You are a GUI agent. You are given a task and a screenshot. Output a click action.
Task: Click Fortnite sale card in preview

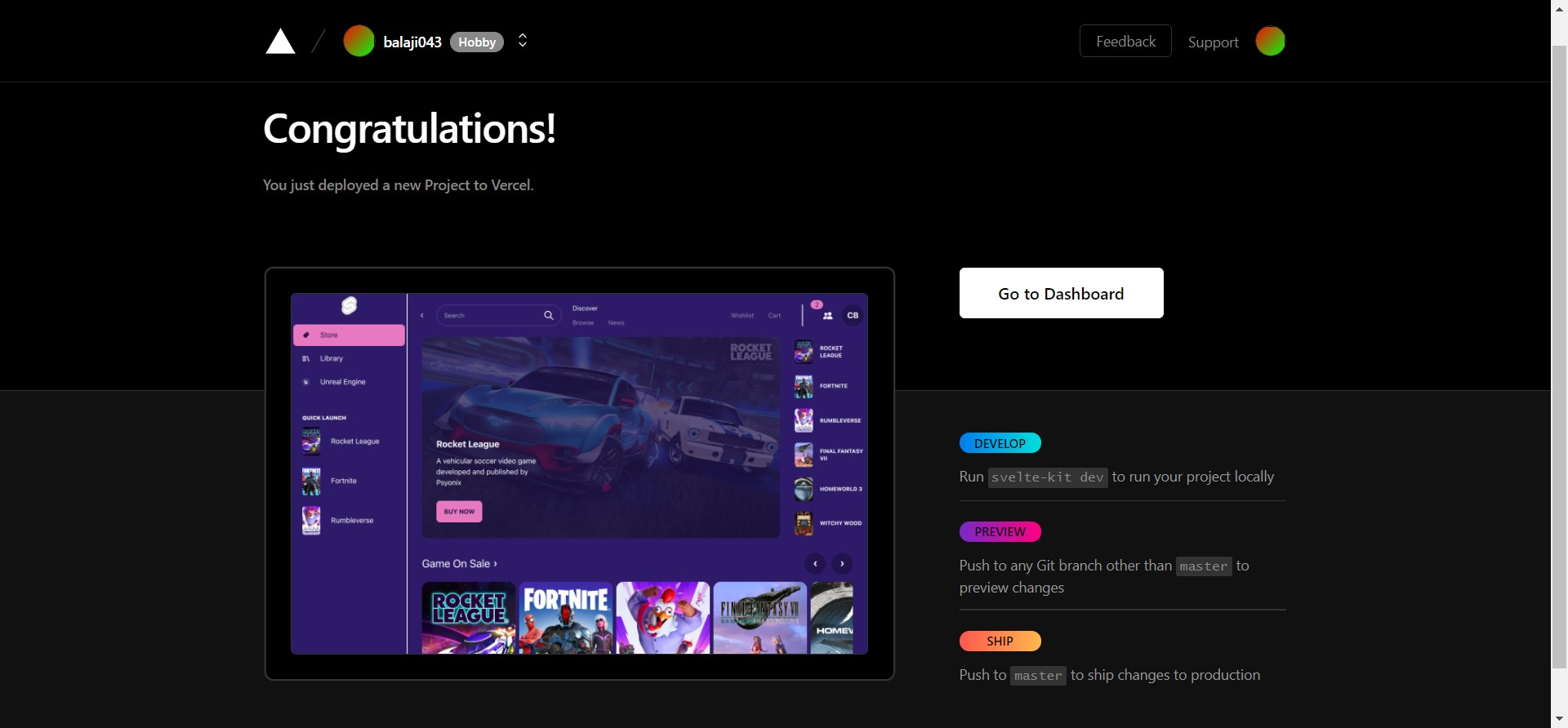tap(566, 618)
